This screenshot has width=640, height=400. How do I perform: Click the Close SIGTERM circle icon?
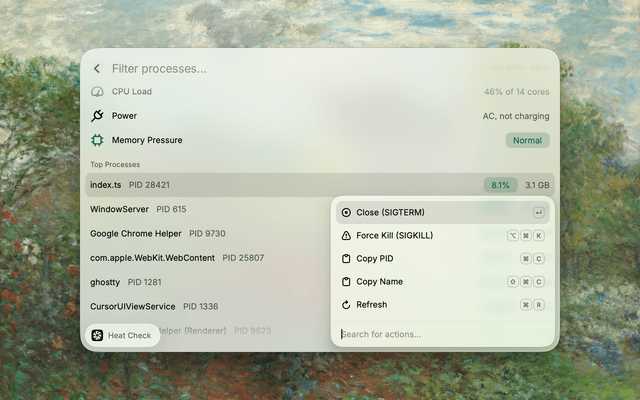[x=346, y=212]
